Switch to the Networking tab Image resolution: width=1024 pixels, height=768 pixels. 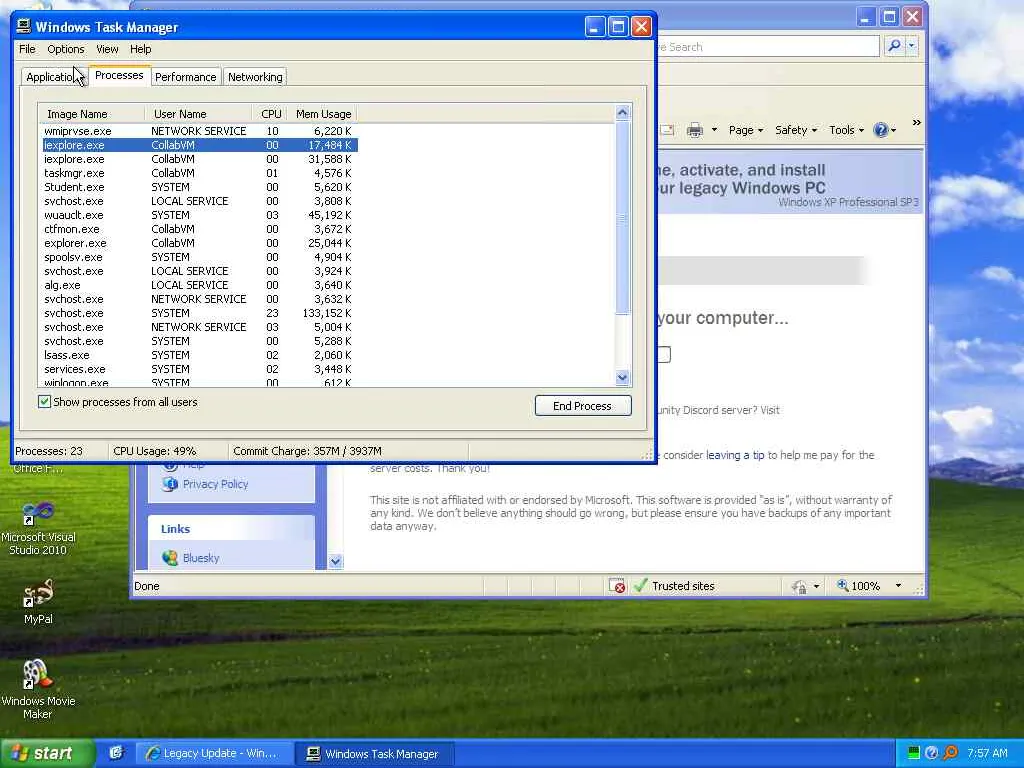point(255,77)
